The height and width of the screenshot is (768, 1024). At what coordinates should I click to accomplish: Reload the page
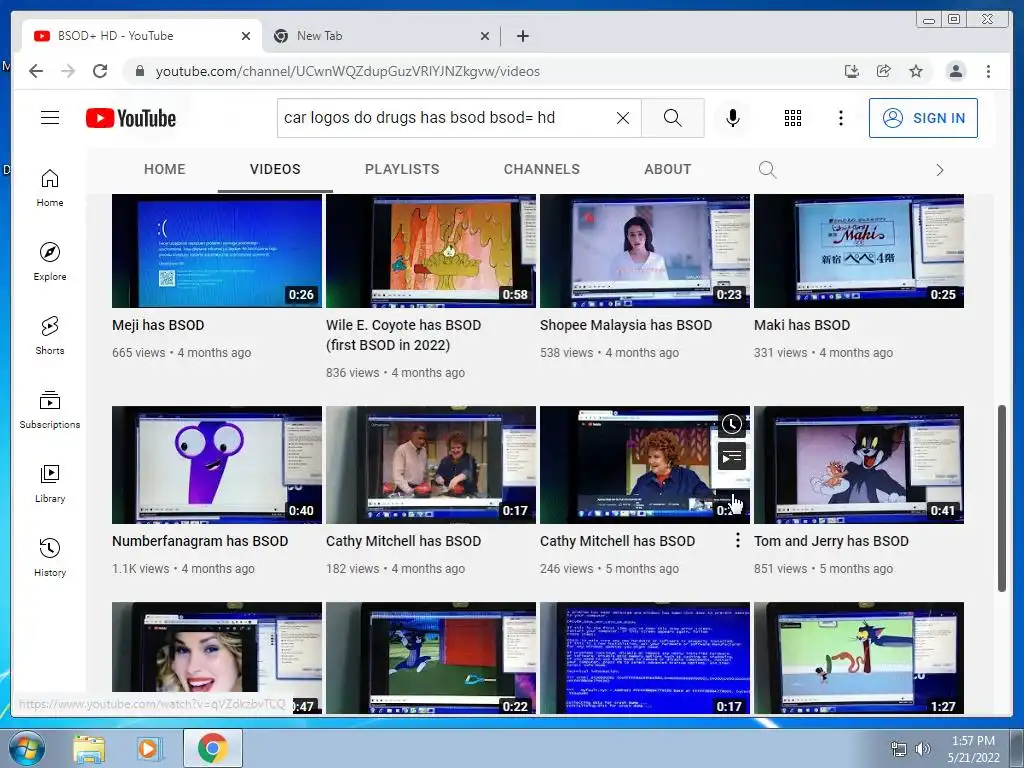click(100, 71)
